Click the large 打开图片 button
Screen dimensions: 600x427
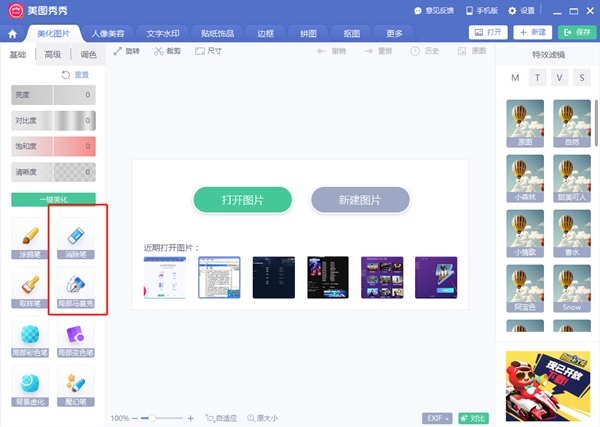coord(243,200)
